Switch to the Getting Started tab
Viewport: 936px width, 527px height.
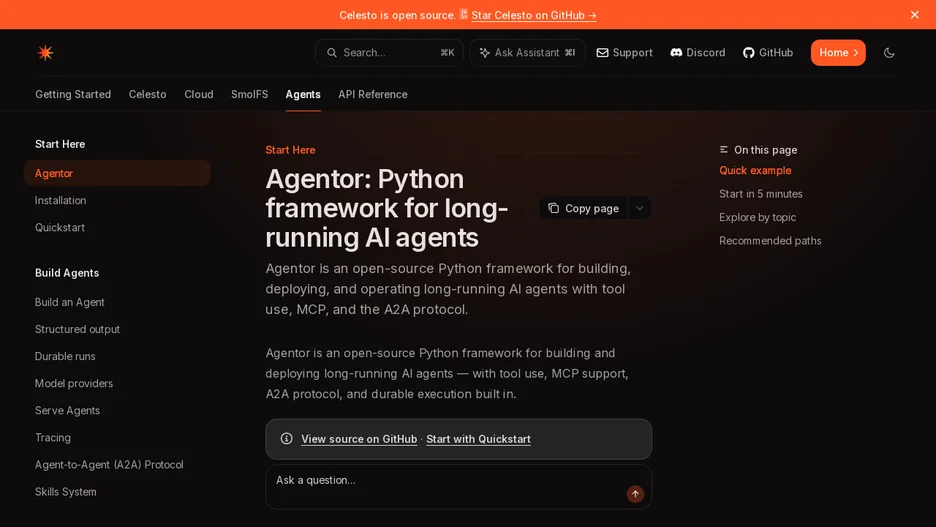click(73, 94)
